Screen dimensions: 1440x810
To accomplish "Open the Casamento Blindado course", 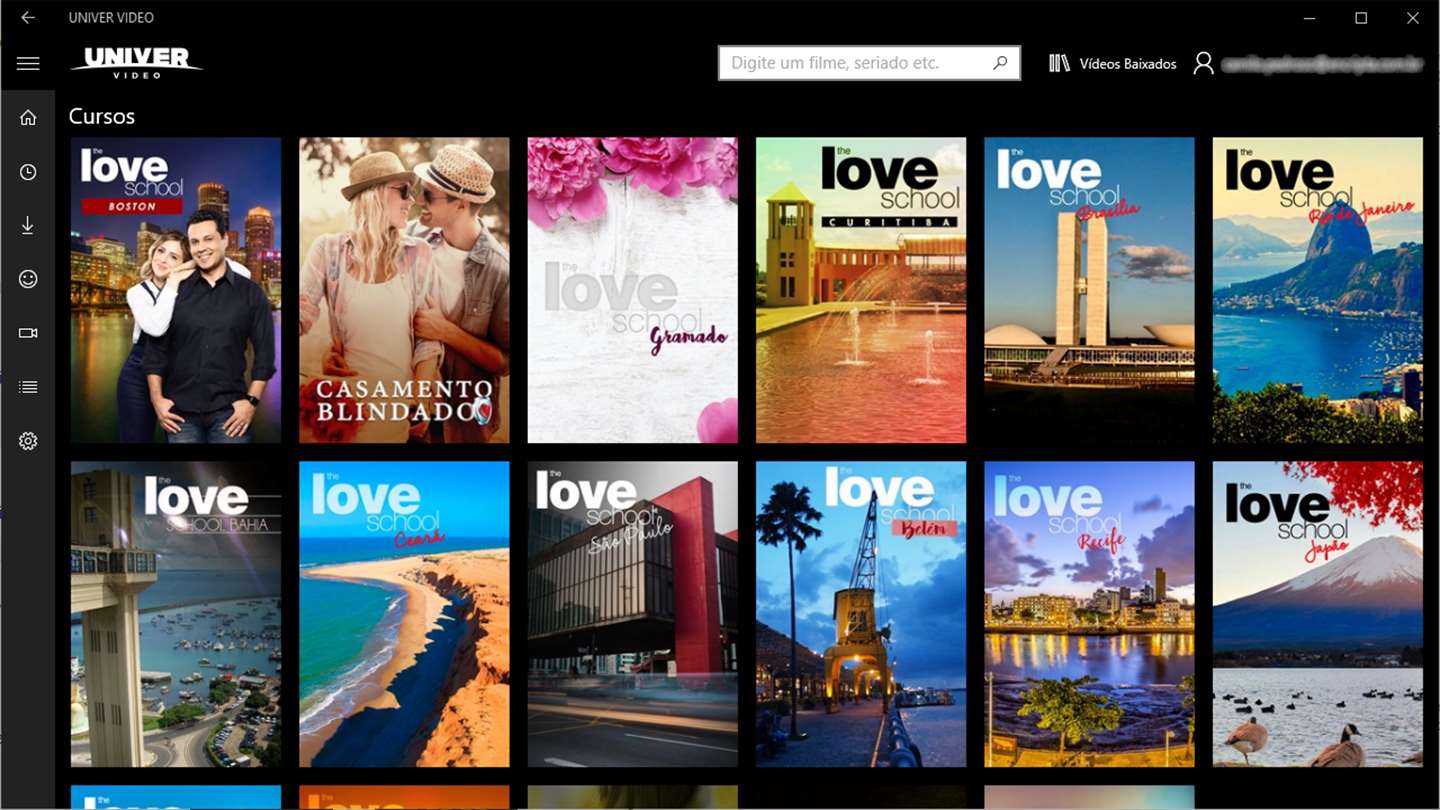I will (x=404, y=290).
